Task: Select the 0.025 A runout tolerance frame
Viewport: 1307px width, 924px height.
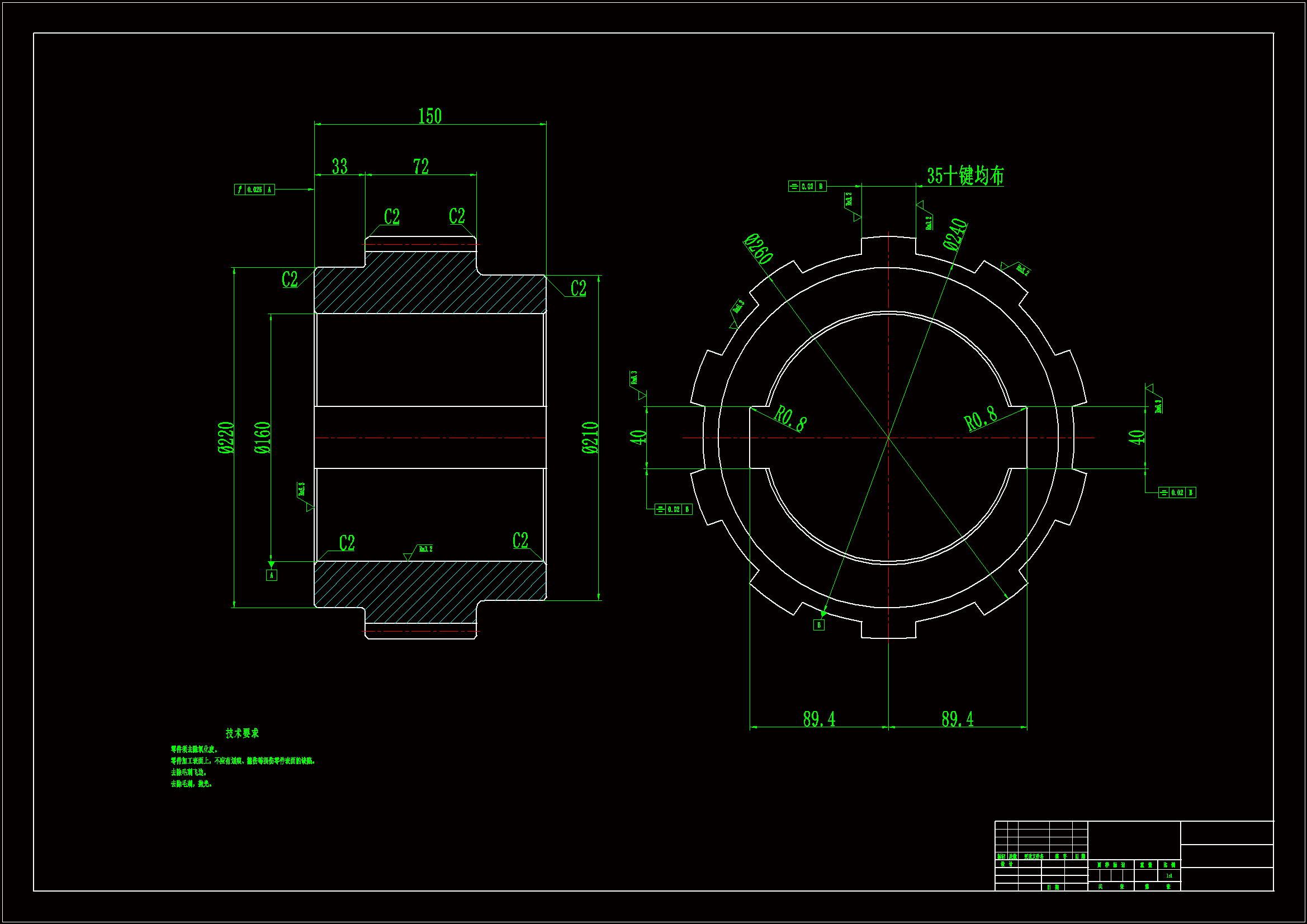Action: click(x=254, y=189)
